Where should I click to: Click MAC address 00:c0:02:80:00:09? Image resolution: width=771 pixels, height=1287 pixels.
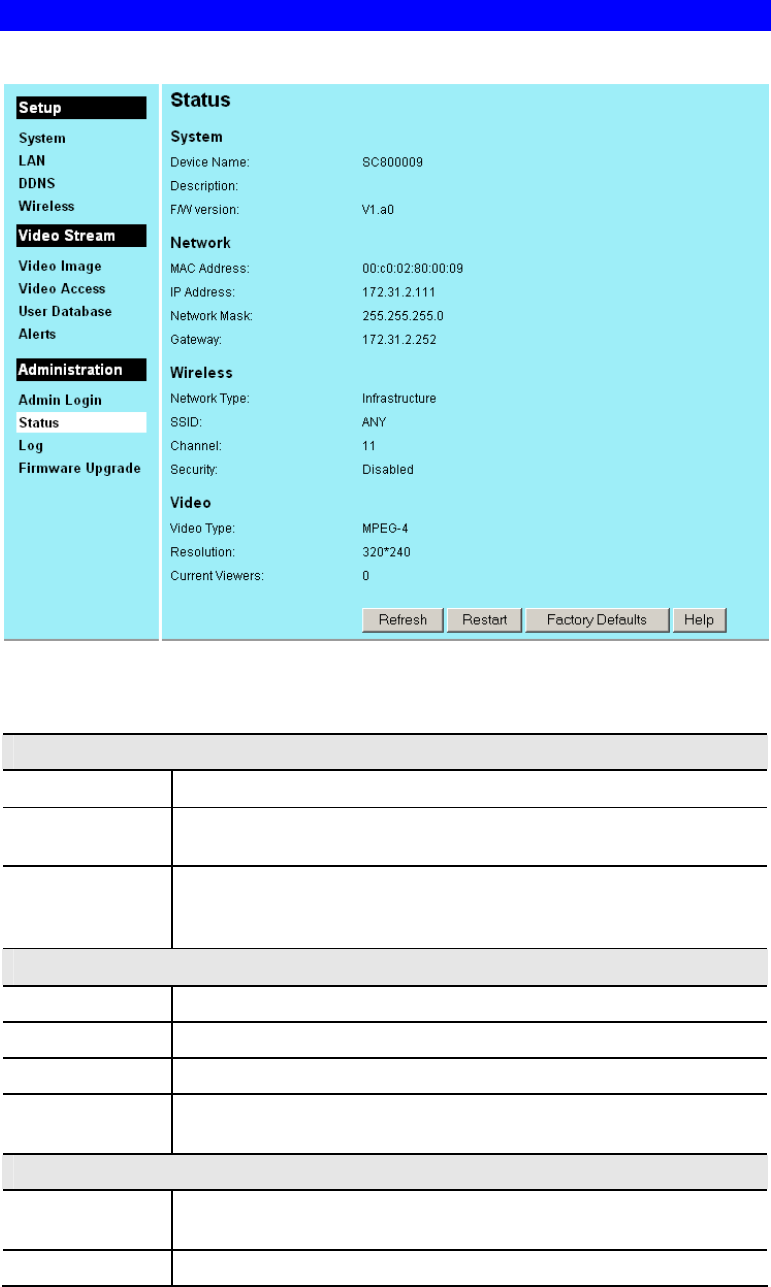412,268
